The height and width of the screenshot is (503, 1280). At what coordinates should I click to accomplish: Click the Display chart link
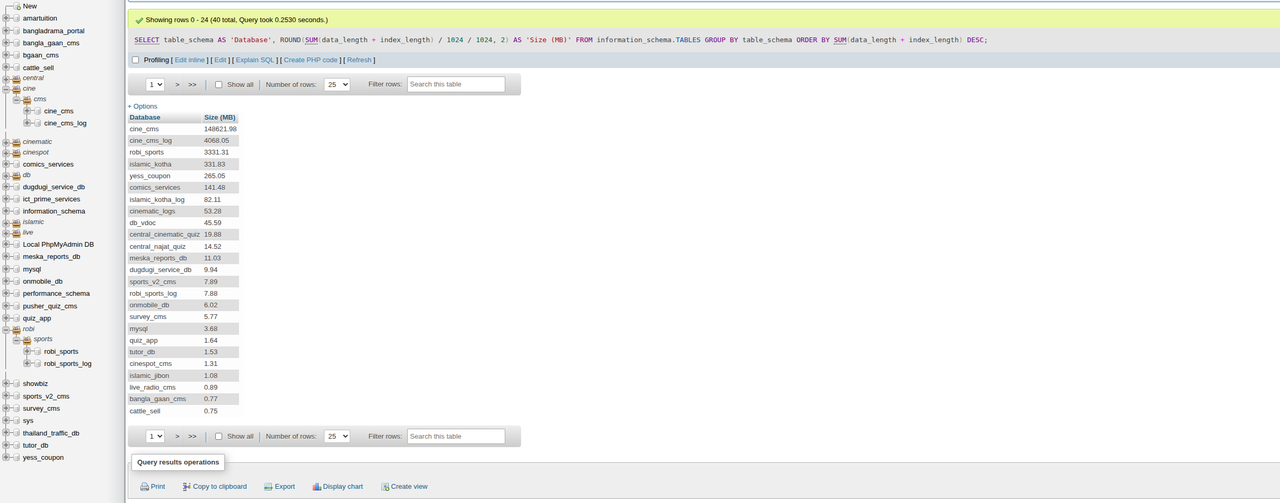pos(343,487)
